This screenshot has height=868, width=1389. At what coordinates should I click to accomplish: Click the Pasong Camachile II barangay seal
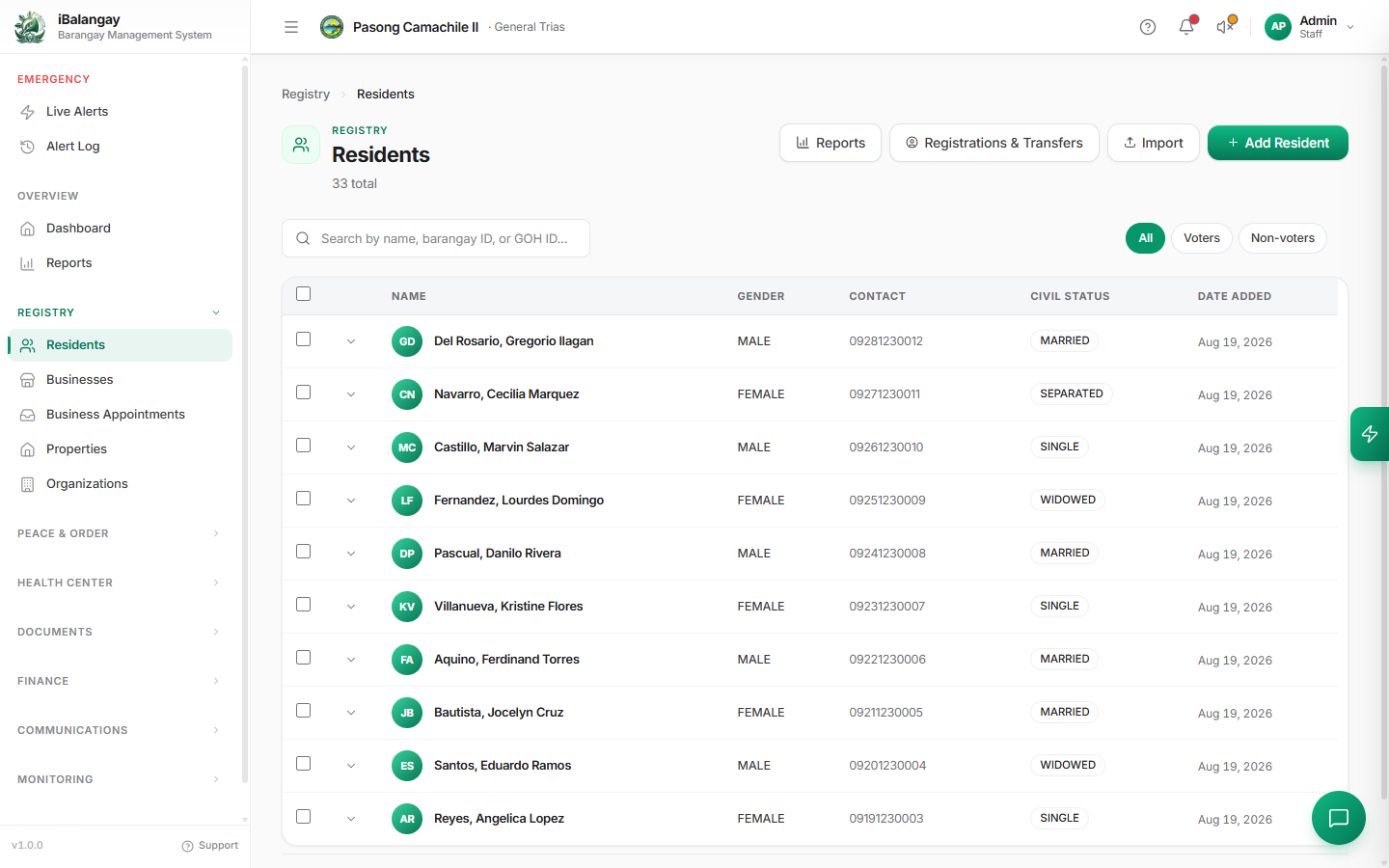[x=332, y=27]
